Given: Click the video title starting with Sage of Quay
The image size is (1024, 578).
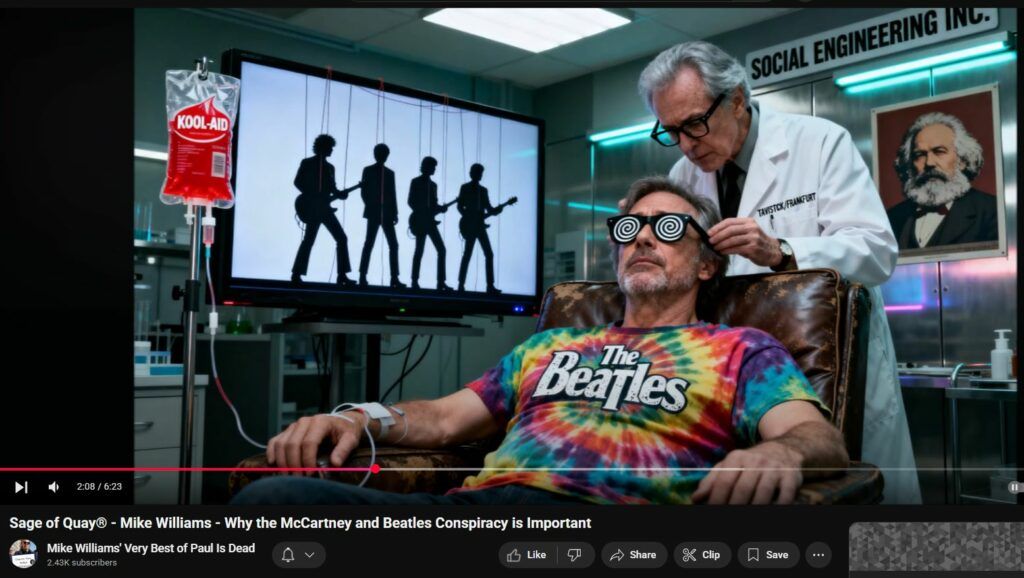Looking at the screenshot, I should coord(300,523).
